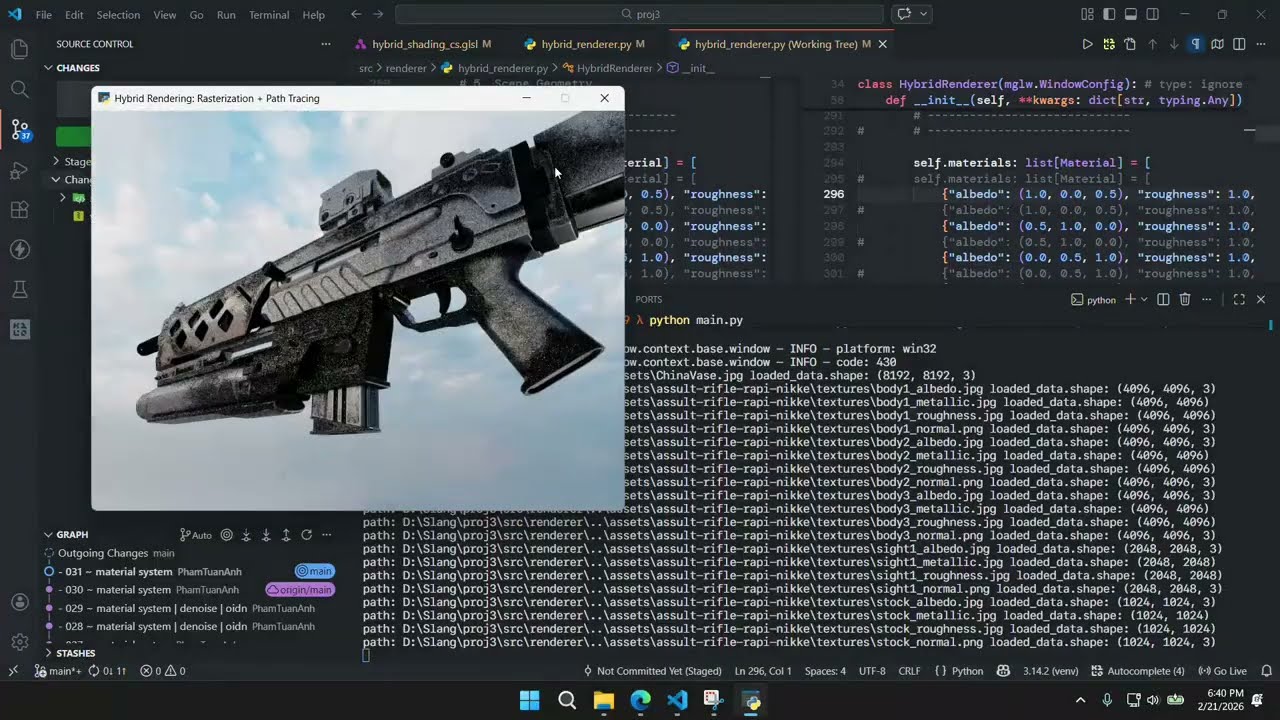Image resolution: width=1280 pixels, height=720 pixels.
Task: Close the terminal panel
Action: pos(1260,299)
